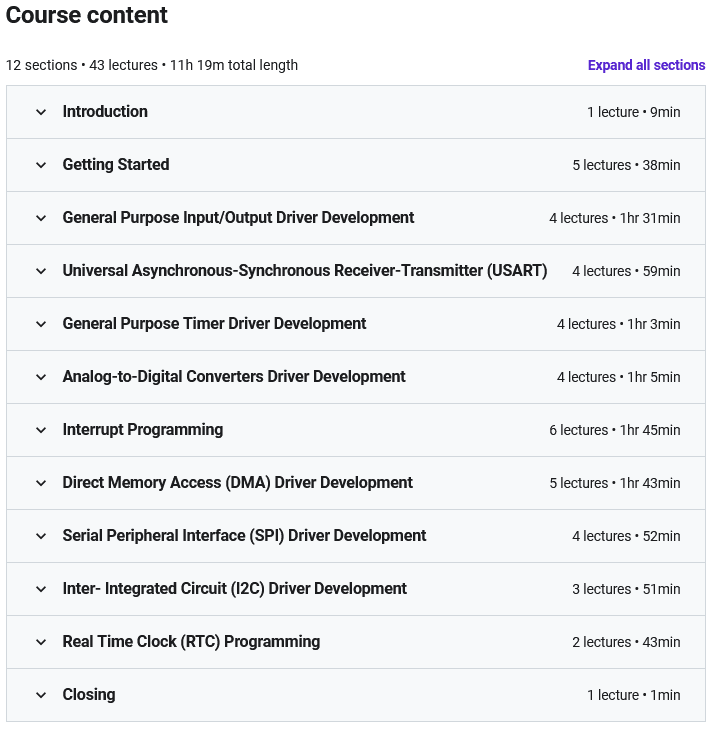Click chevron beside Serial Peripheral Interface (SPI)
This screenshot has width=713, height=730.
click(41, 536)
